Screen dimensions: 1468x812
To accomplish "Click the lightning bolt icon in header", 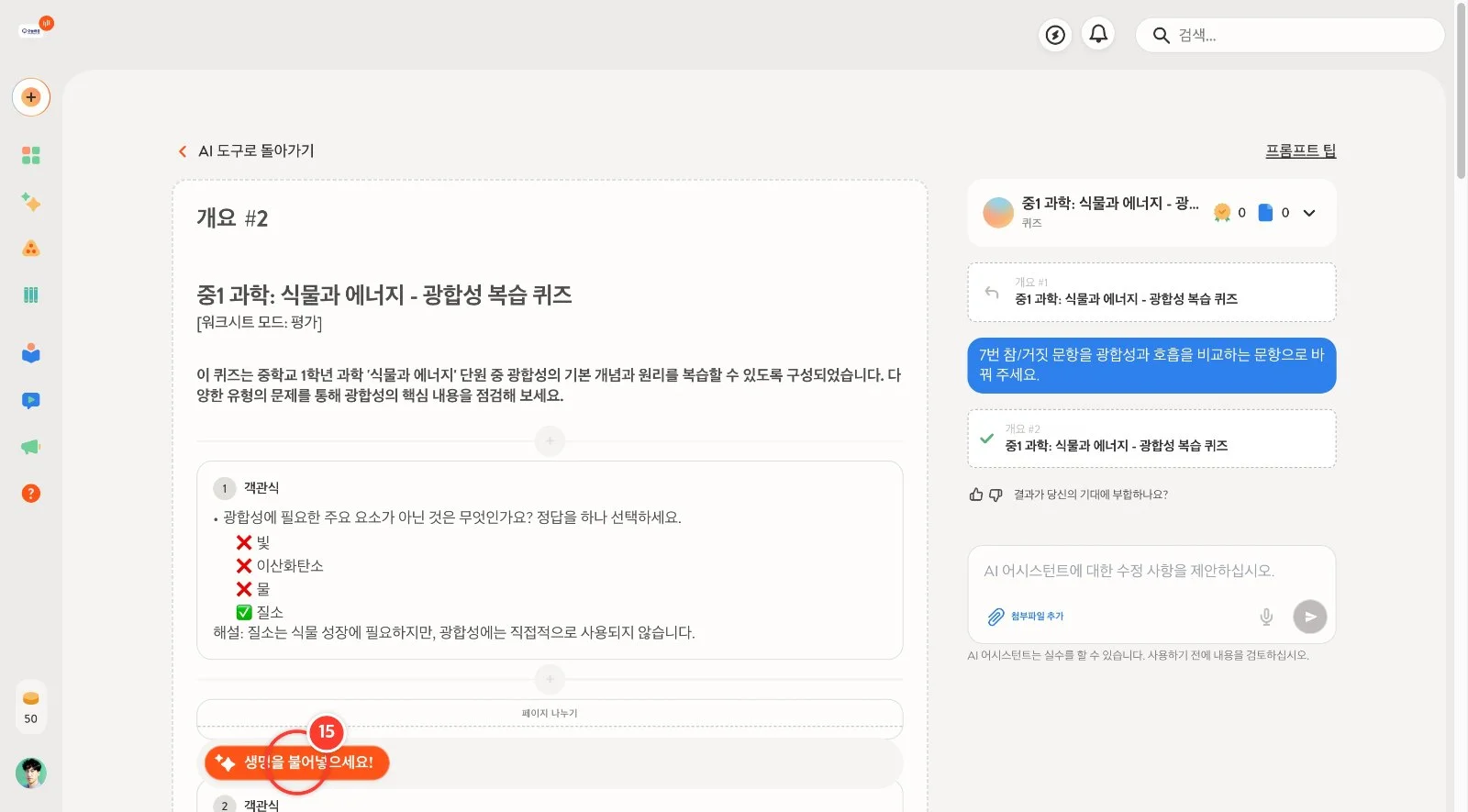I will click(1056, 35).
